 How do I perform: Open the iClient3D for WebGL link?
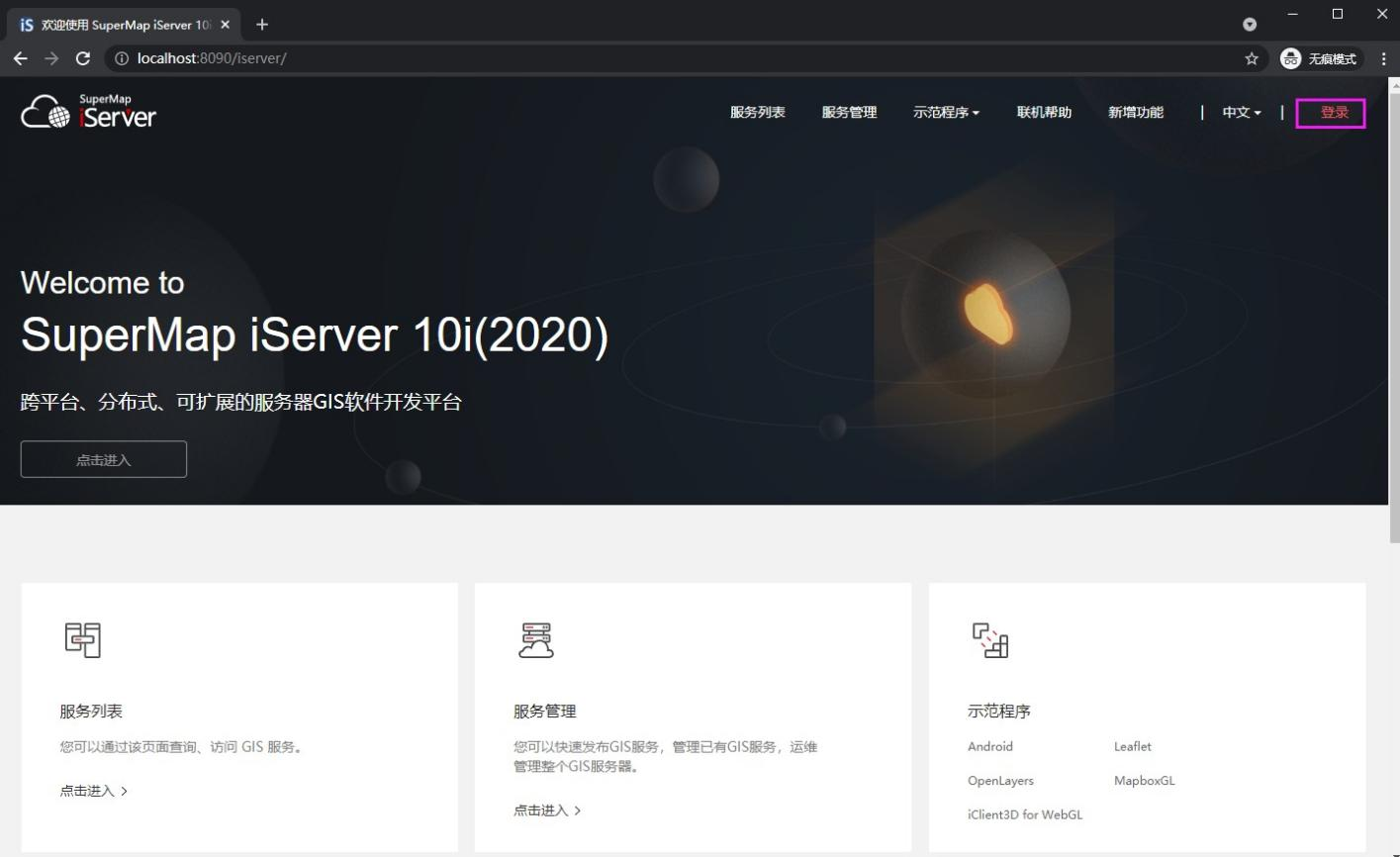[x=1025, y=814]
